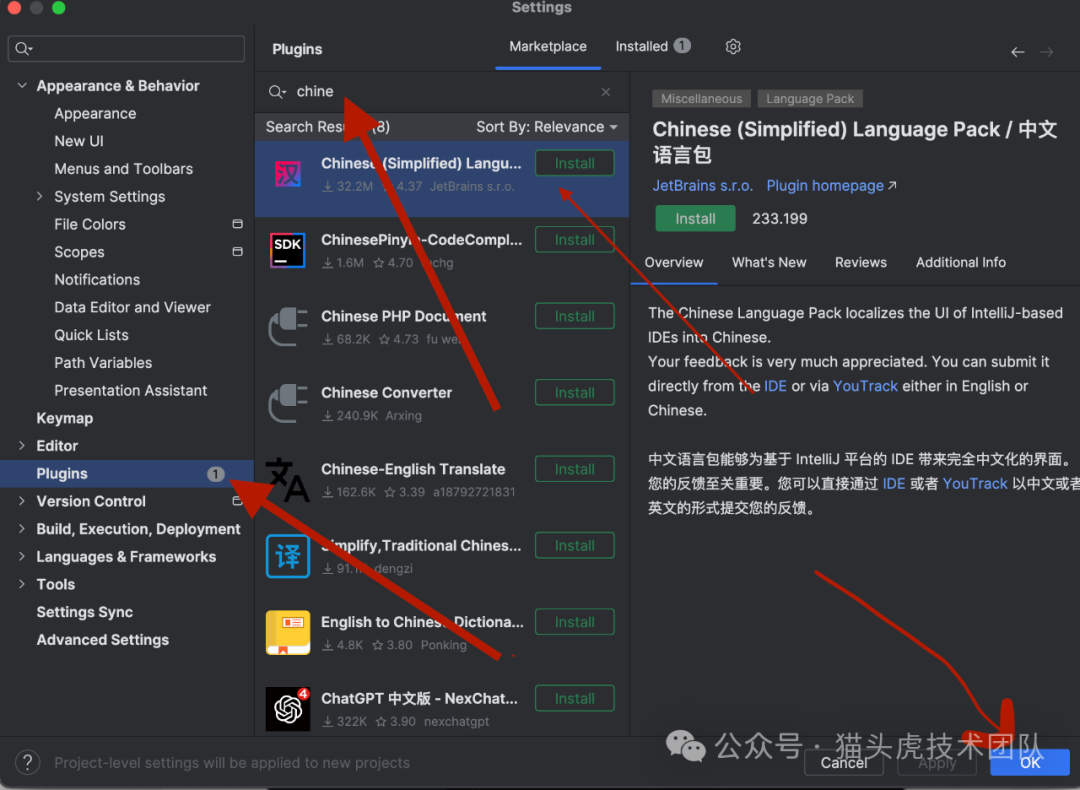
Task: Open the Reviews tab
Action: [x=860, y=262]
